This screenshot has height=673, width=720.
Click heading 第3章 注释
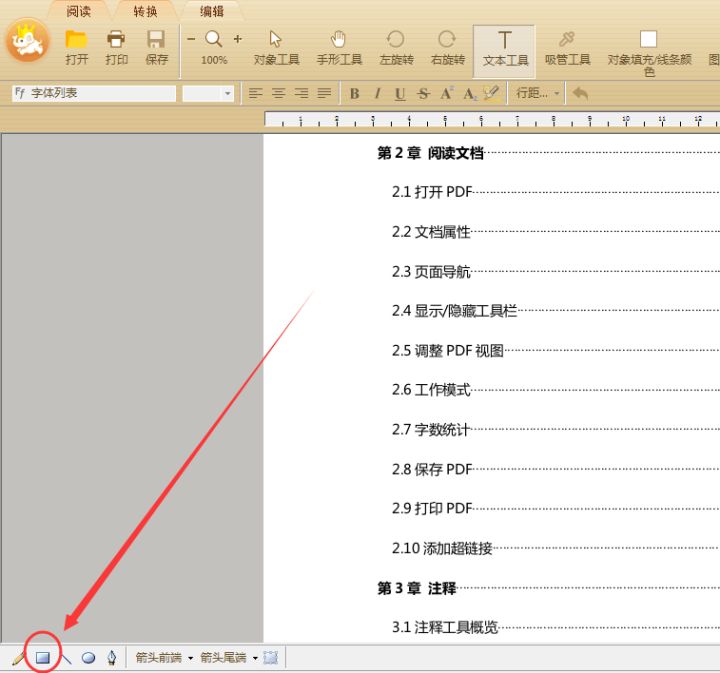pyautogui.click(x=416, y=588)
